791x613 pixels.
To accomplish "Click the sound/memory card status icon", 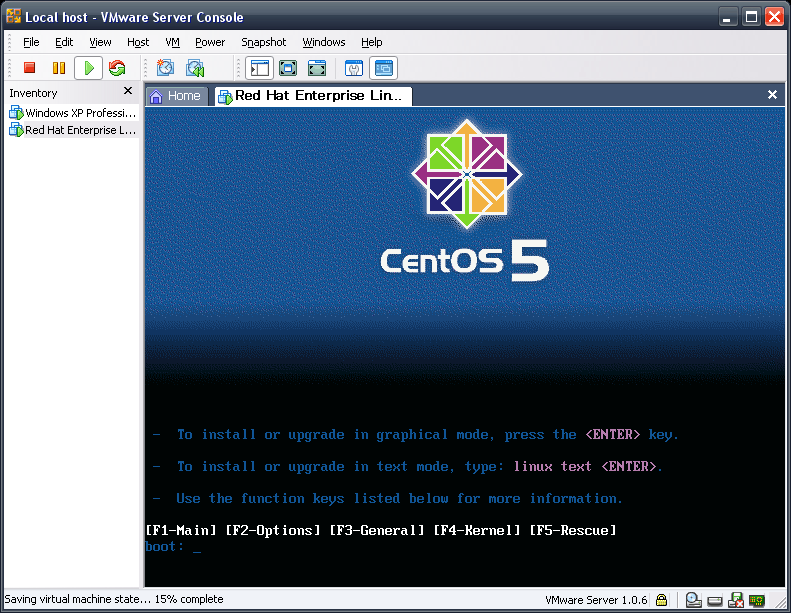I will click(757, 600).
